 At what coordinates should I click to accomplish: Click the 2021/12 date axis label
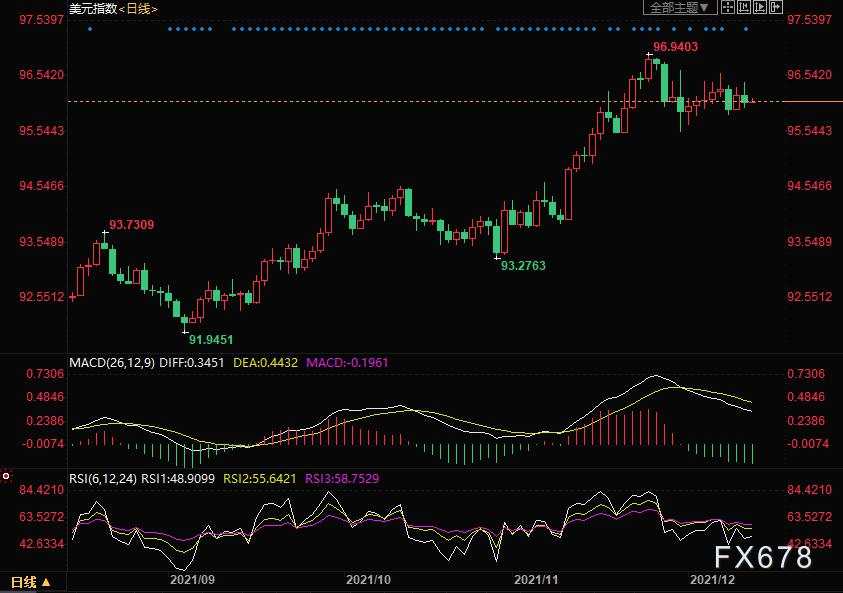pos(712,580)
